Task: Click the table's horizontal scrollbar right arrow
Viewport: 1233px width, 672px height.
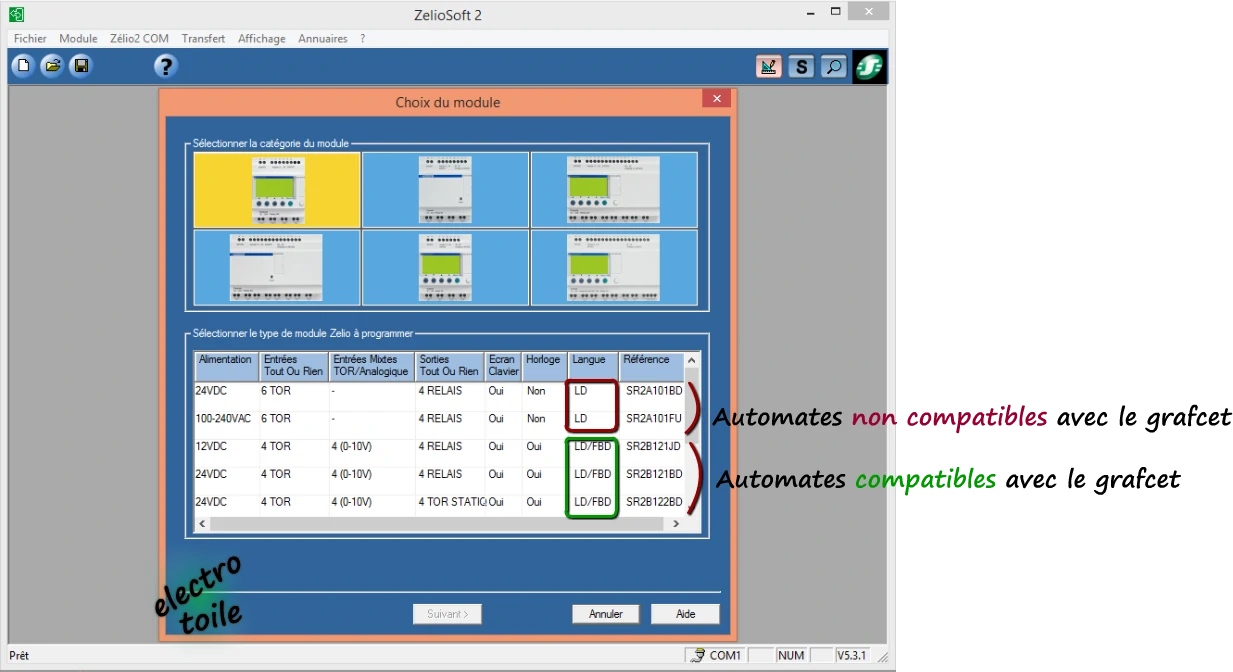Action: click(676, 523)
